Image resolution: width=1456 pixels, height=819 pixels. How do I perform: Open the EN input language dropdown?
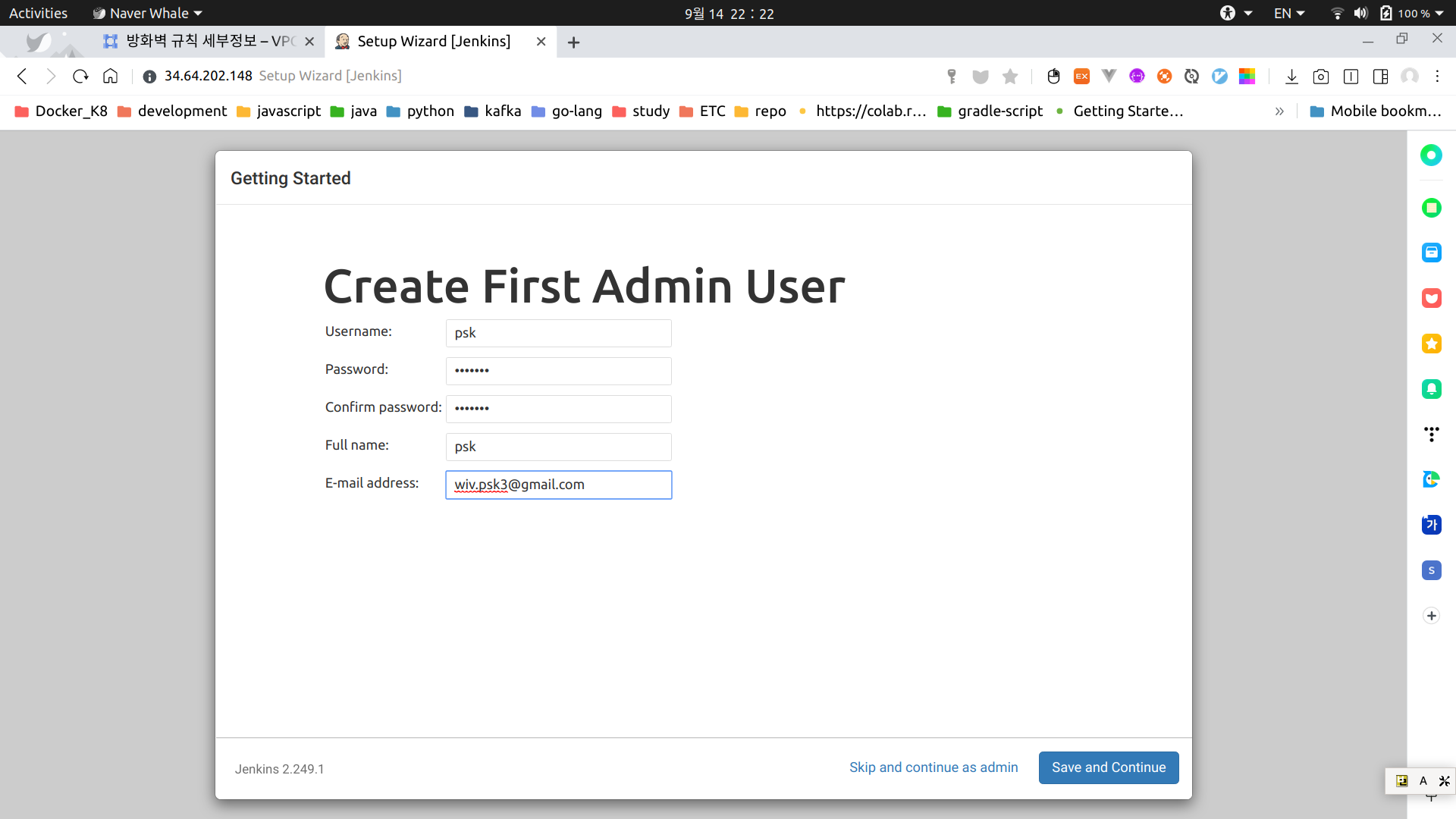click(x=1288, y=13)
